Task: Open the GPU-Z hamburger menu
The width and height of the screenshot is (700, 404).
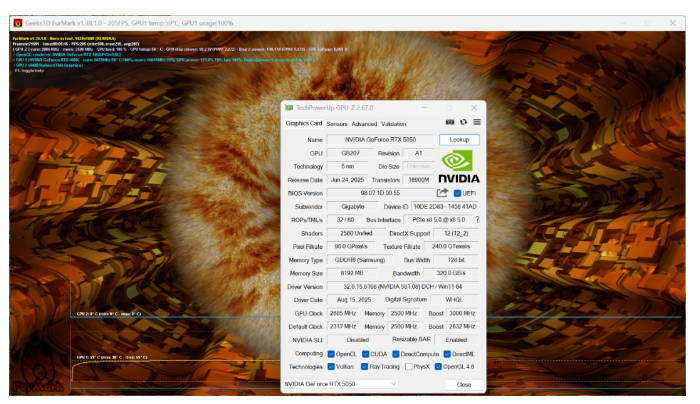Action: pyautogui.click(x=477, y=123)
